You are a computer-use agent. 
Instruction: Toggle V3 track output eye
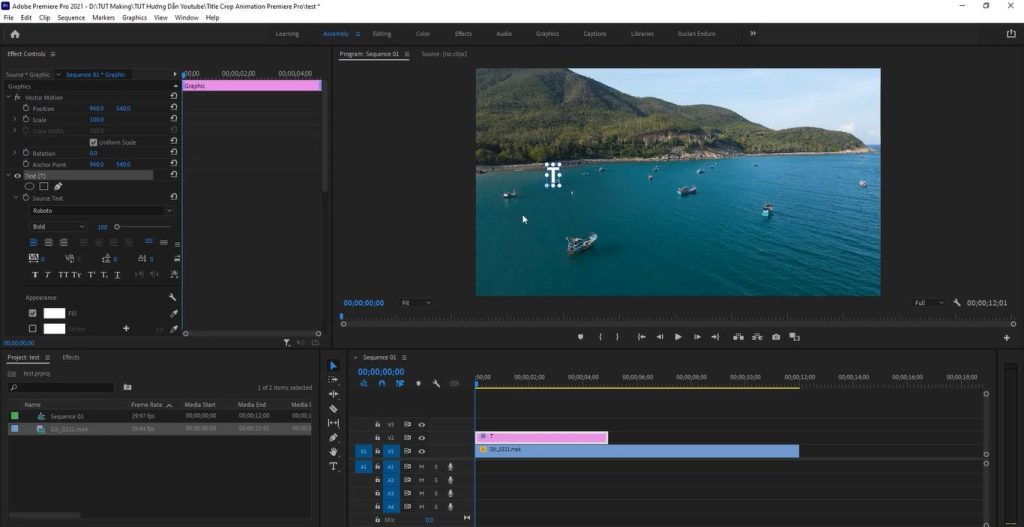click(421, 424)
